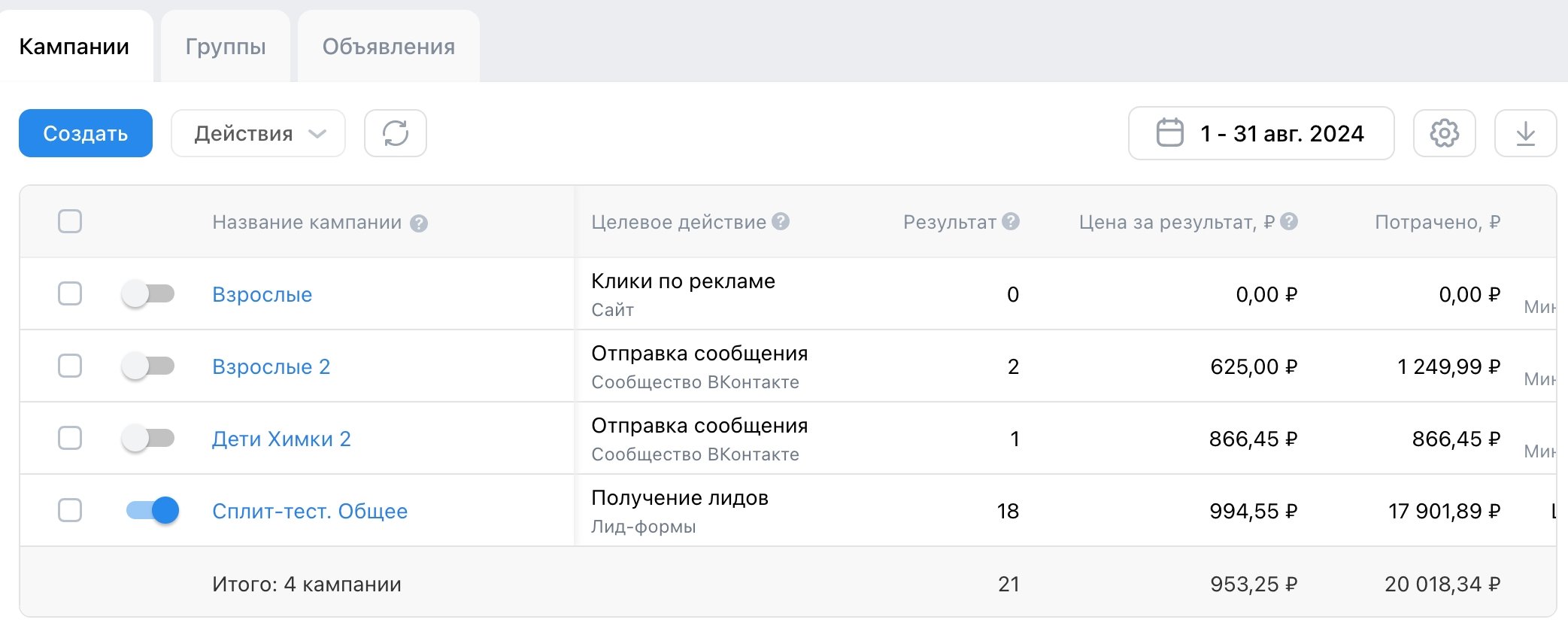The image size is (1568, 638).
Task: Enable the Взрослые campaign toggle
Action: [x=149, y=293]
